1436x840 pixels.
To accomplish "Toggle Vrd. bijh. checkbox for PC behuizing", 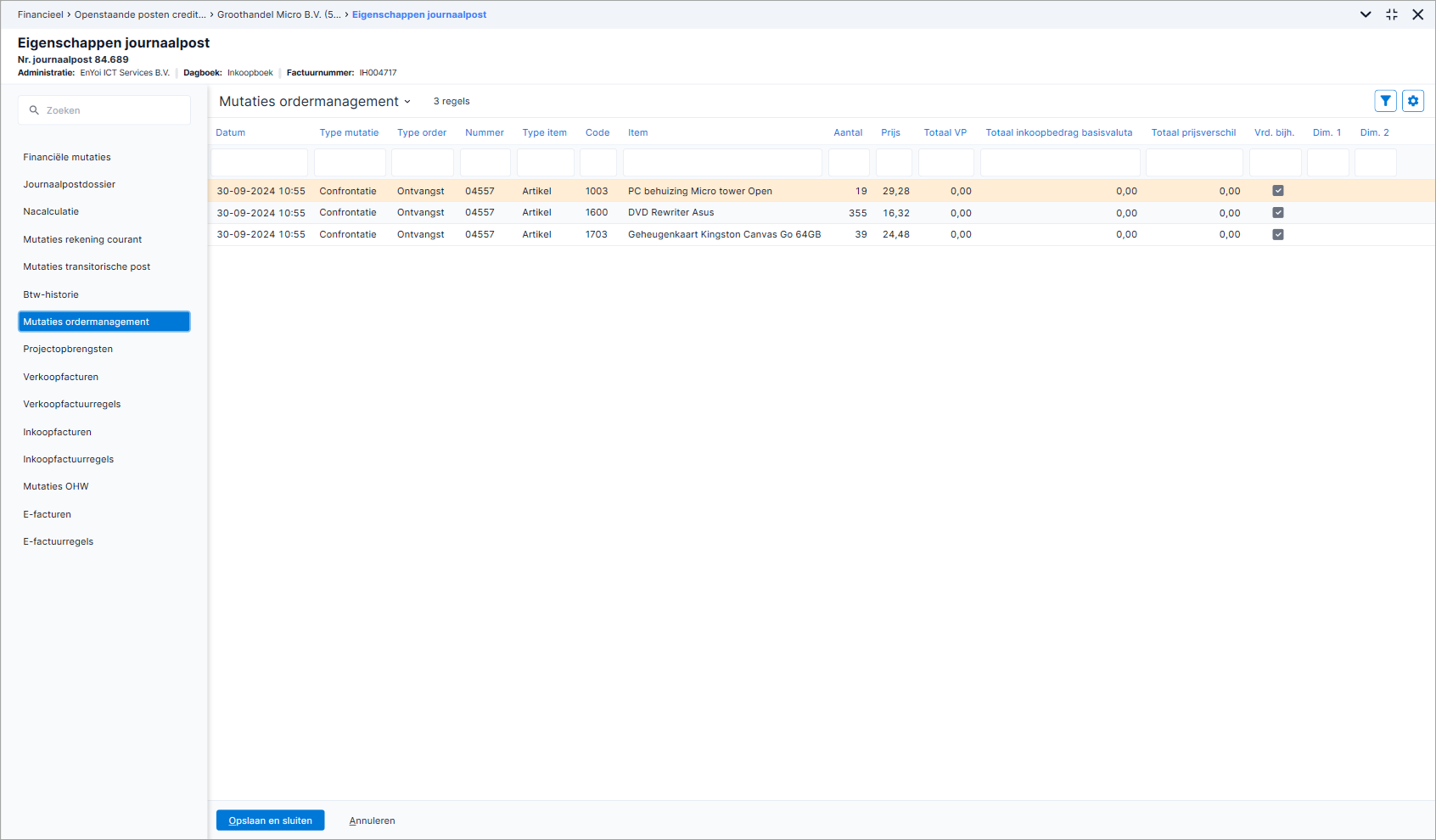I will 1278,191.
